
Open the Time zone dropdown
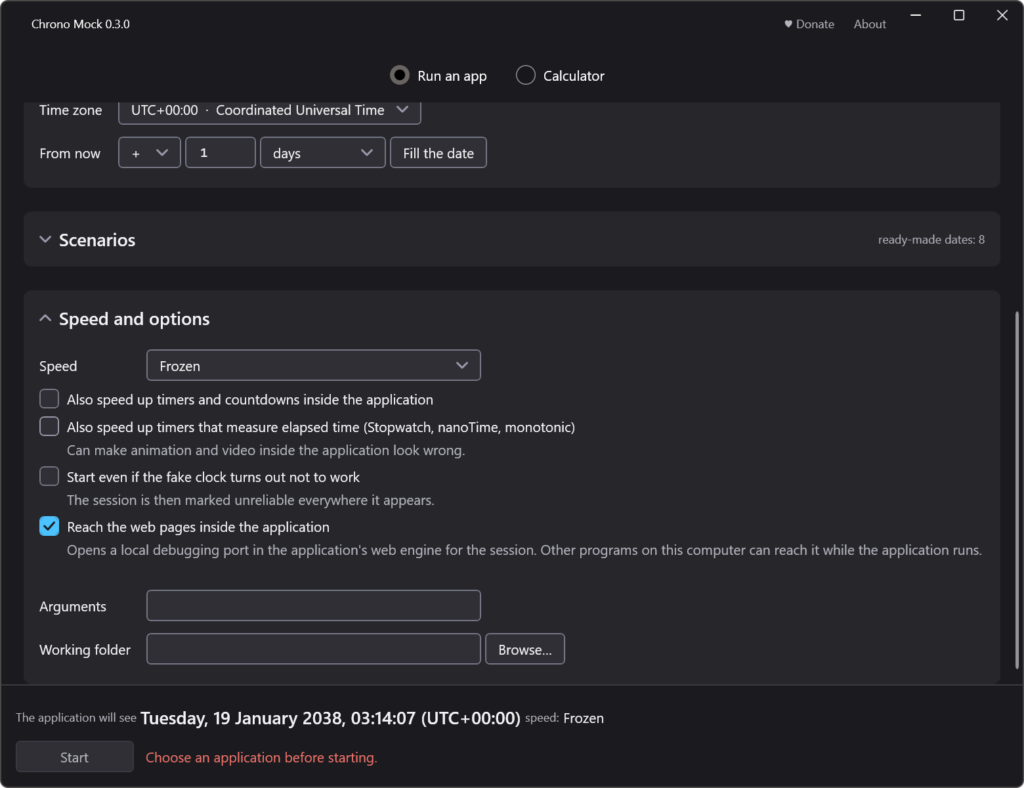click(269, 110)
